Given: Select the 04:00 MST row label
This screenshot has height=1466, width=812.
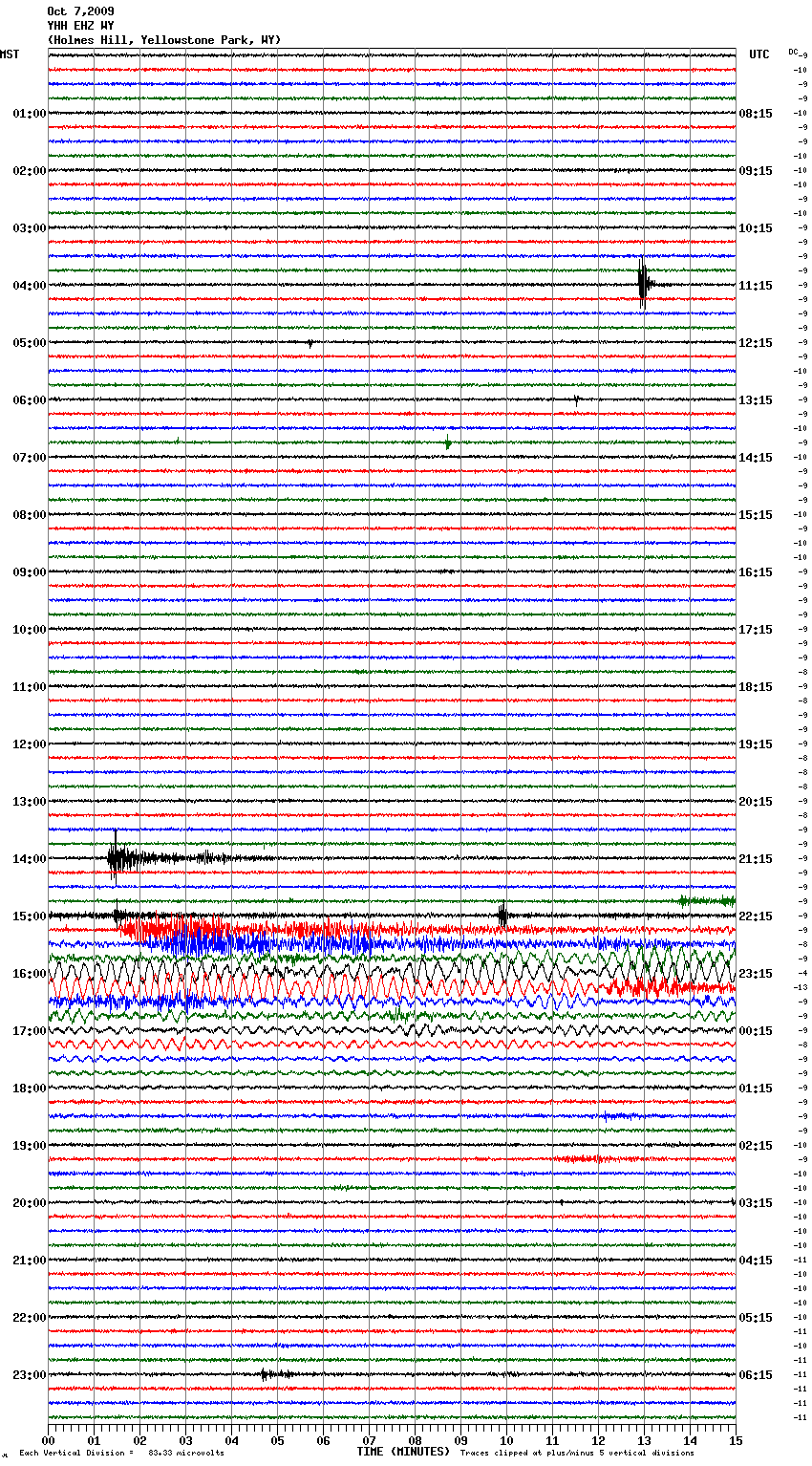Looking at the screenshot, I should (x=29, y=286).
